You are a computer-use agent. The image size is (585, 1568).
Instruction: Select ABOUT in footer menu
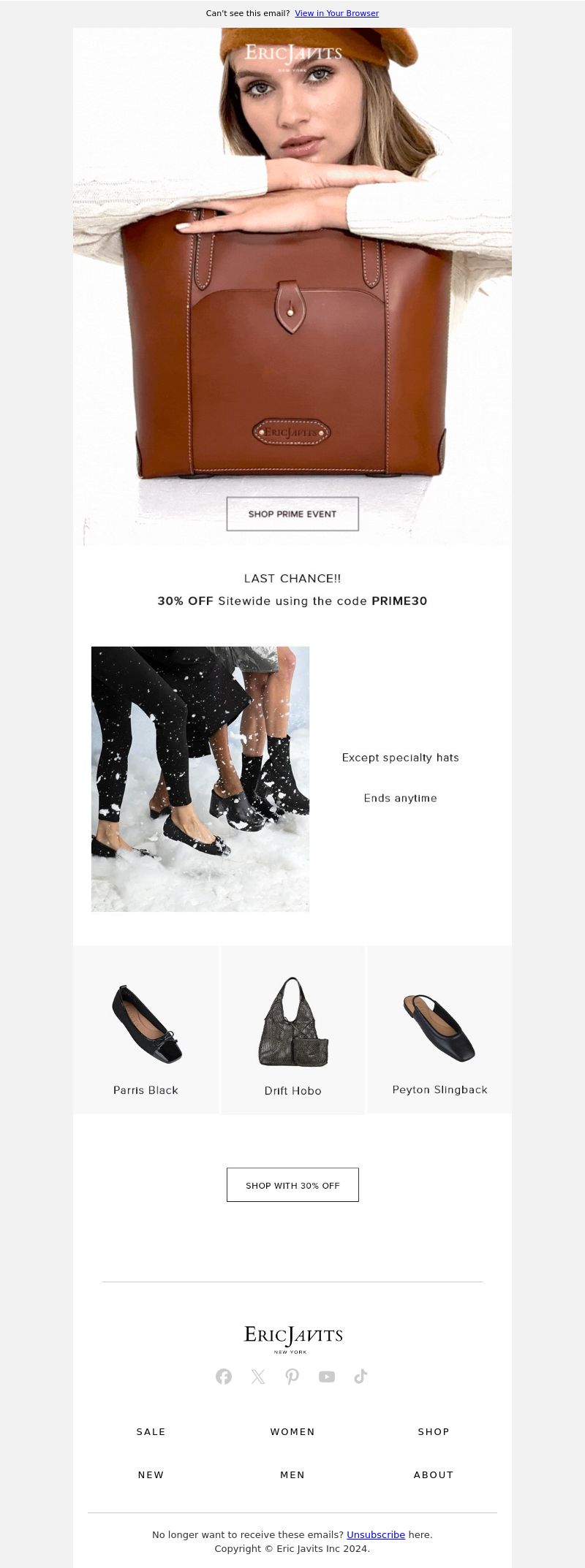[x=434, y=1474]
